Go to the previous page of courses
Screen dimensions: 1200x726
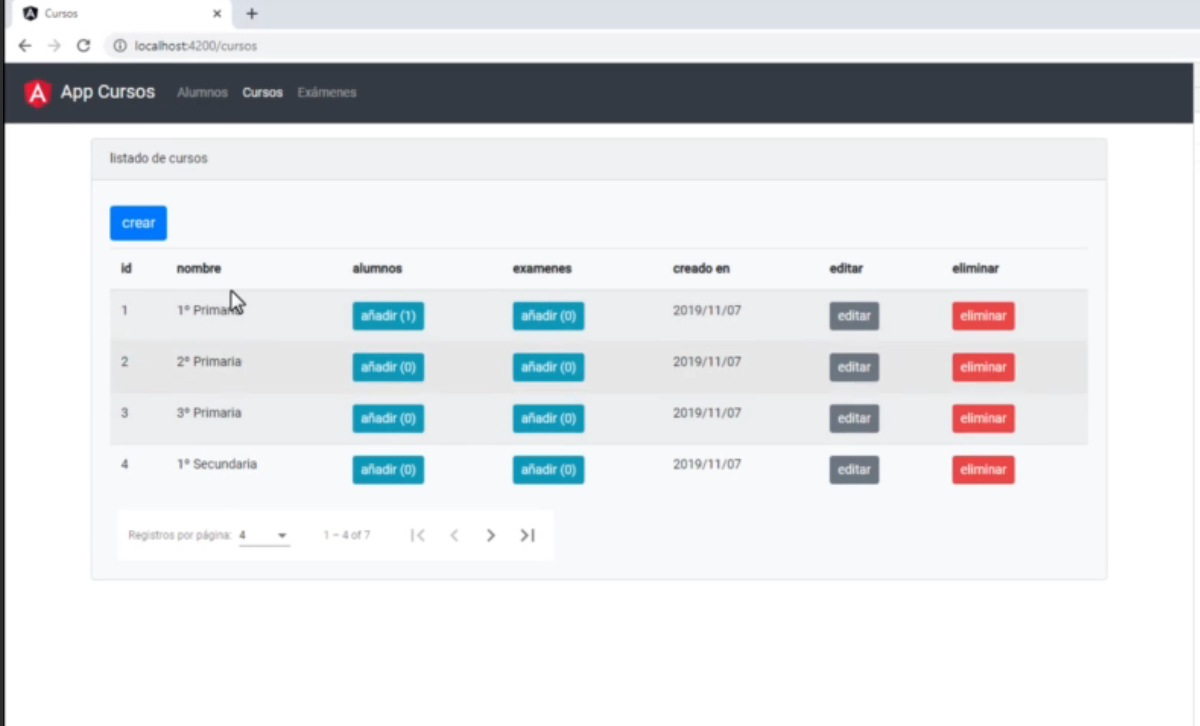point(454,536)
